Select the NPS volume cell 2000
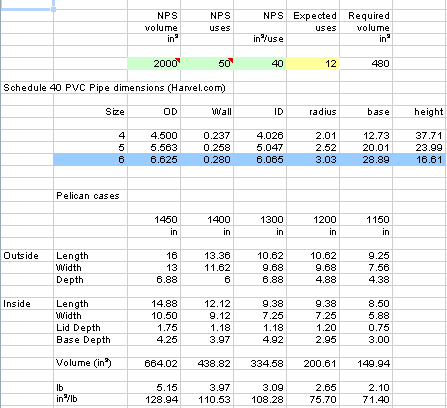Image resolution: width=447 pixels, height=408 pixels. pyautogui.click(x=154, y=63)
